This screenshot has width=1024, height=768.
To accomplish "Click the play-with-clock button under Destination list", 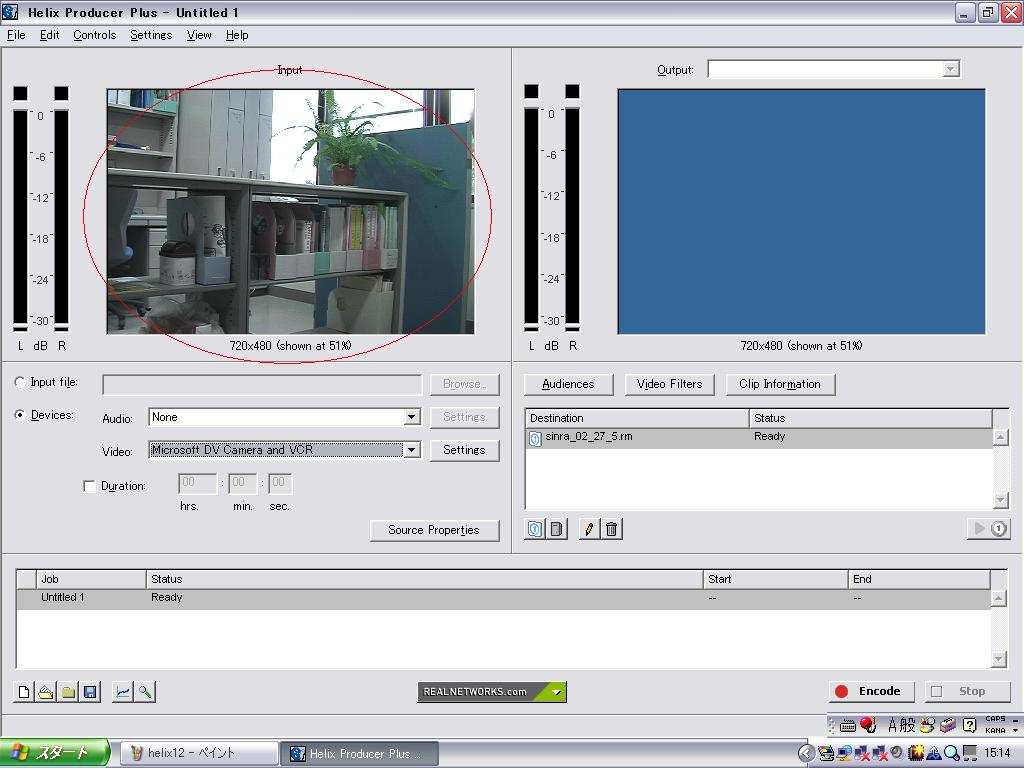I will pos(989,529).
